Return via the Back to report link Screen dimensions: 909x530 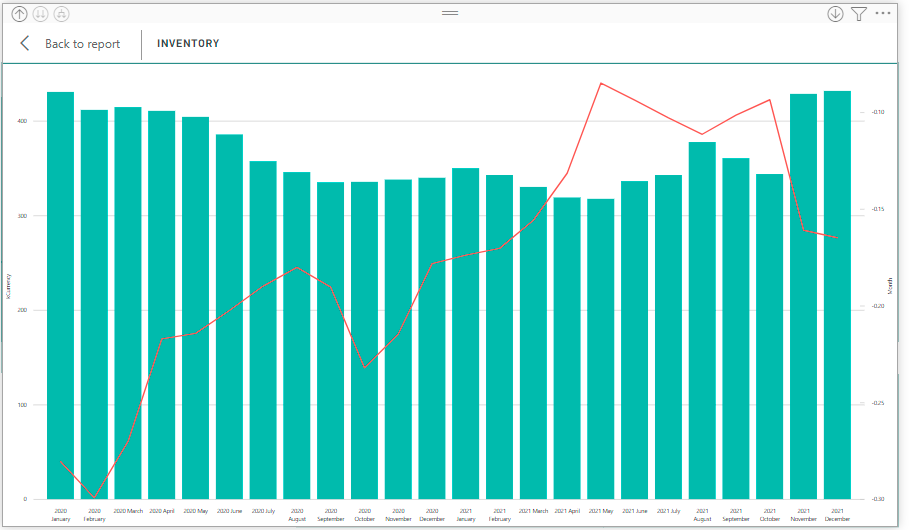click(82, 43)
